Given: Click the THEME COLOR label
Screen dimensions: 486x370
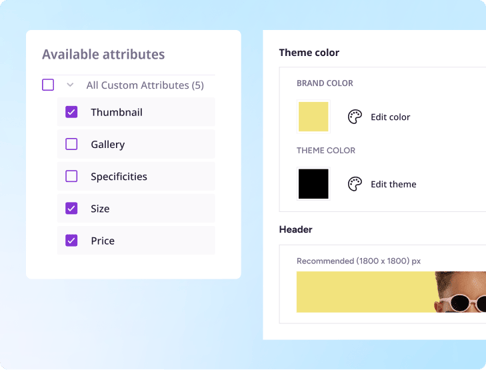Looking at the screenshot, I should [326, 150].
